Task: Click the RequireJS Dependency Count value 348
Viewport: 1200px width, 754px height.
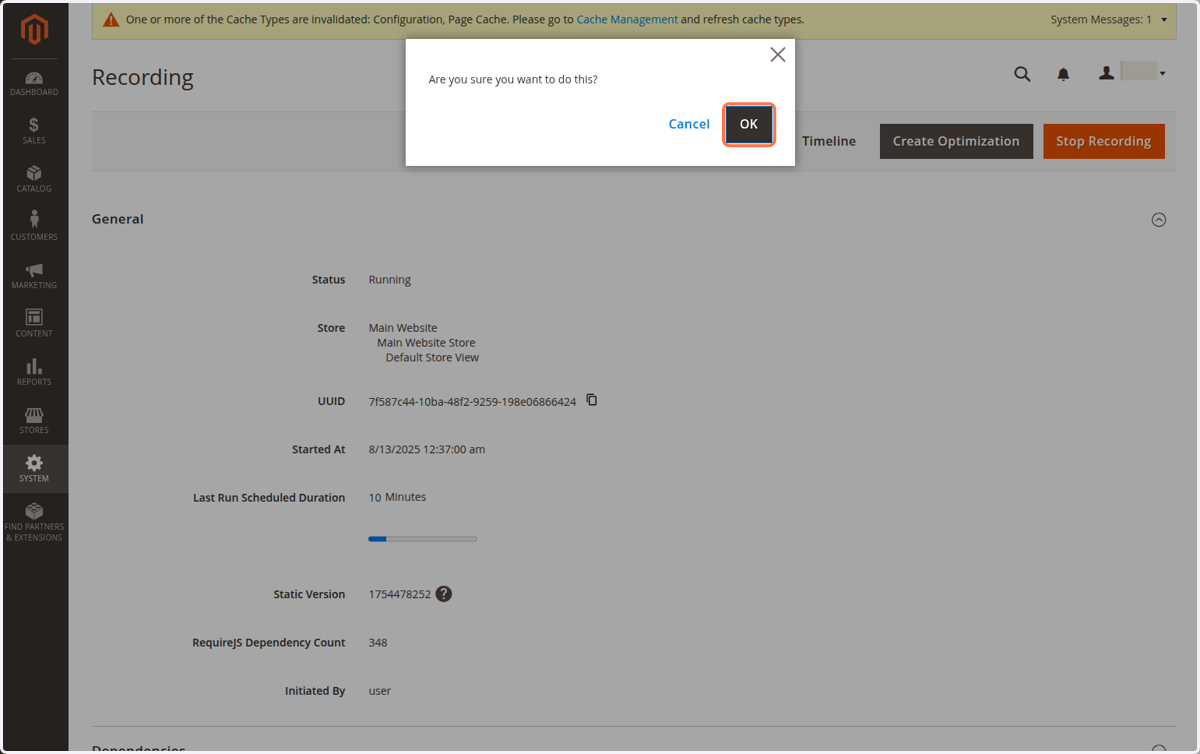Action: [x=378, y=642]
